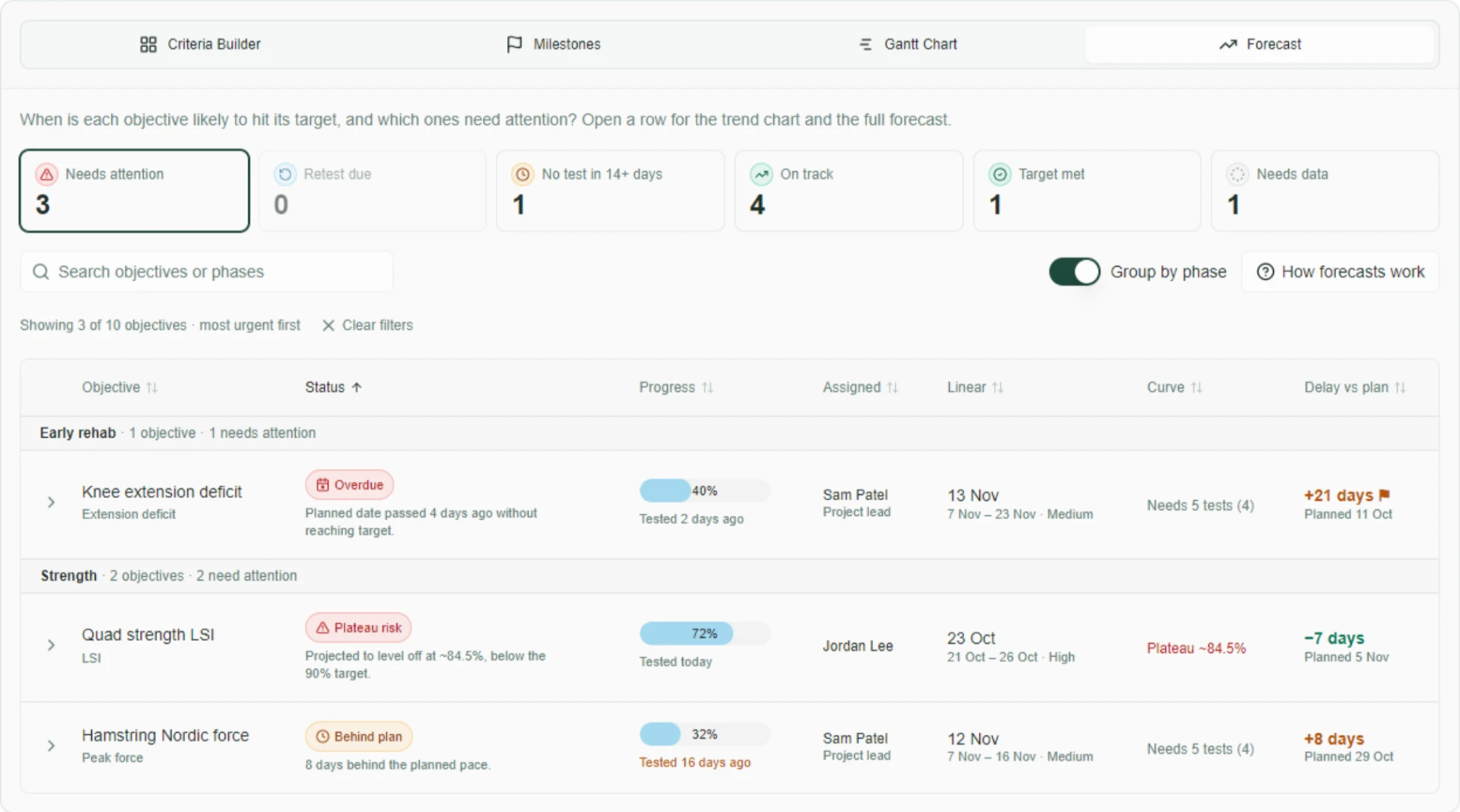The width and height of the screenshot is (1460, 812).
Task: Open the Criteria Builder tab
Action: [200, 44]
